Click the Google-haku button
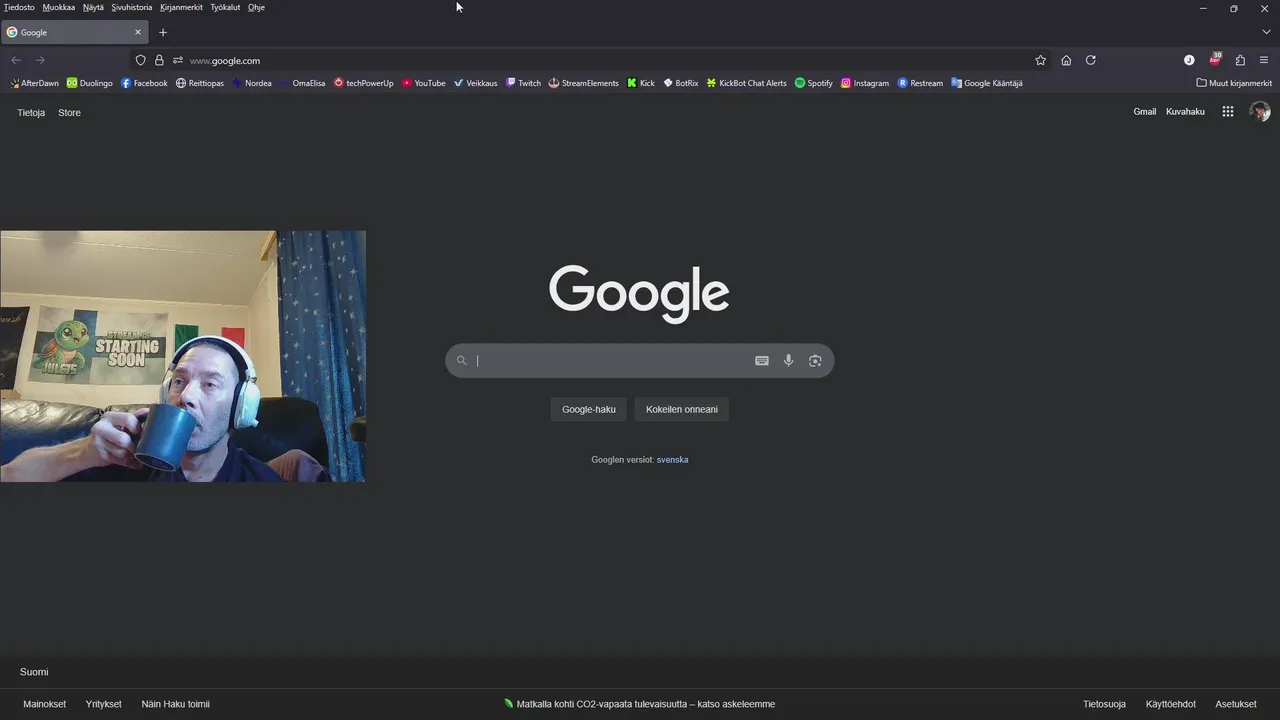The height and width of the screenshot is (720, 1280). coord(589,409)
